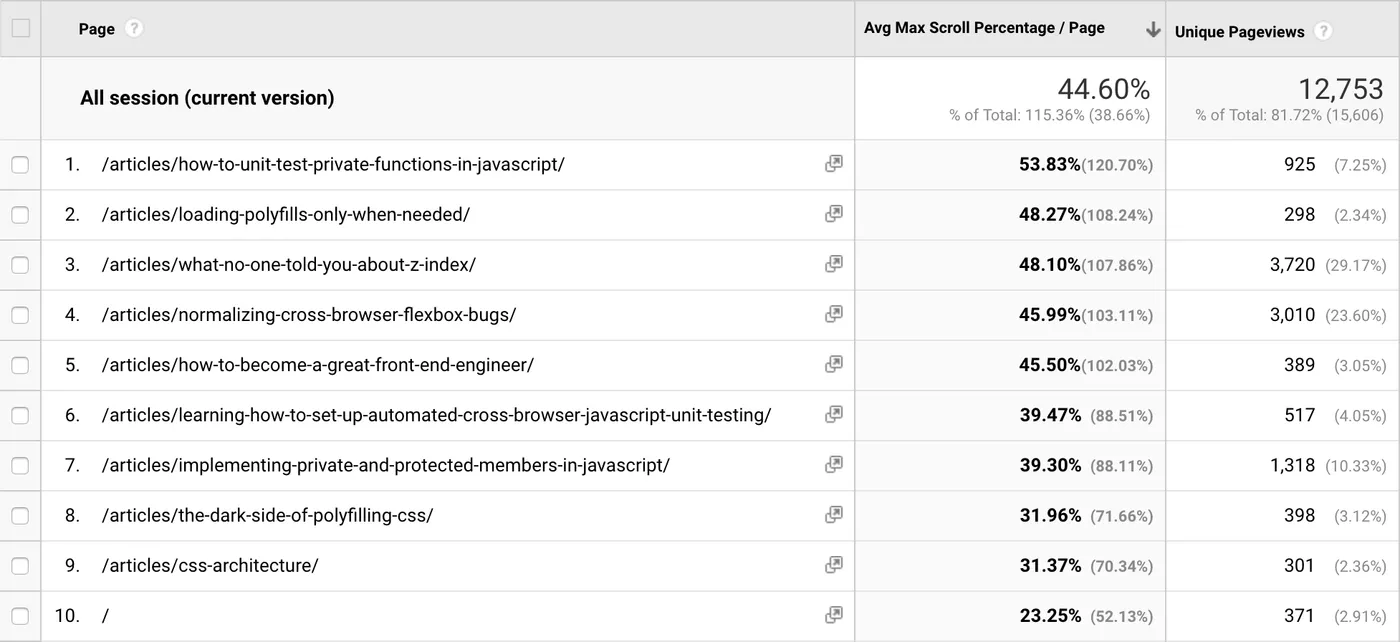Sort by Unique Pageviews column header
The width and height of the screenshot is (1400, 642).
[1239, 32]
